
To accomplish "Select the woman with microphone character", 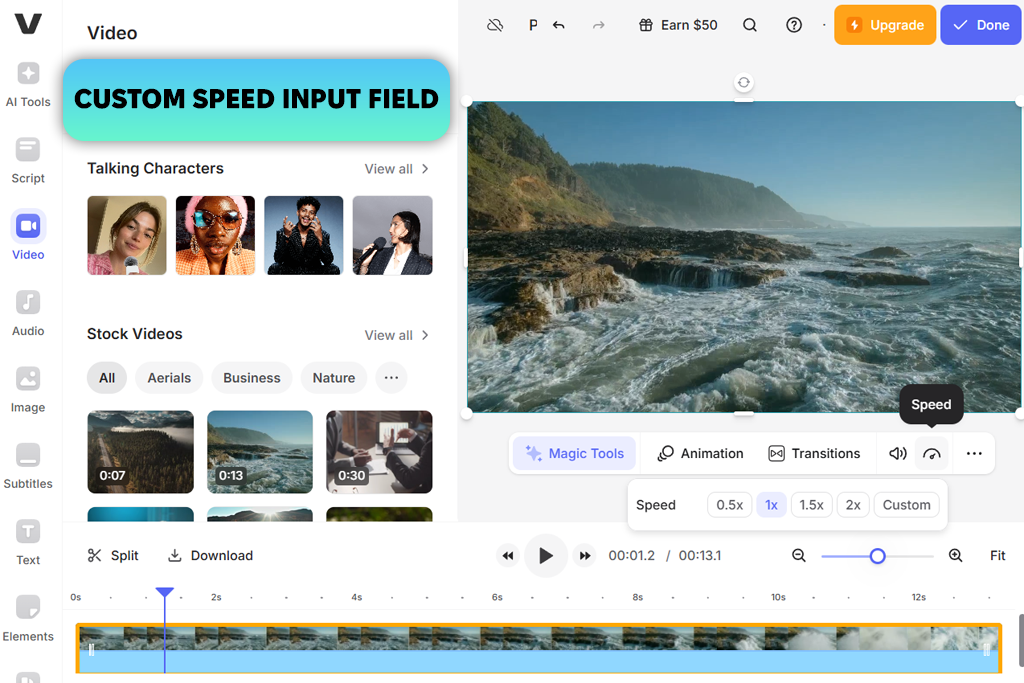I will [x=127, y=235].
